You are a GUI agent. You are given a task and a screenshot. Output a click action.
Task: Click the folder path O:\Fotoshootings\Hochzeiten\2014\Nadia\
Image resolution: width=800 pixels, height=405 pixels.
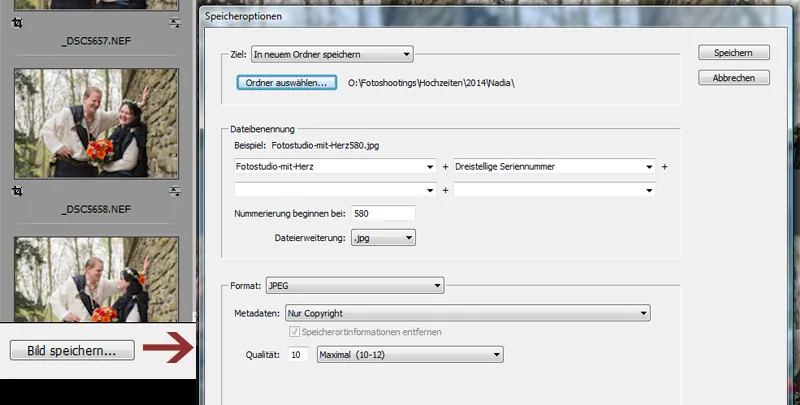tap(431, 83)
